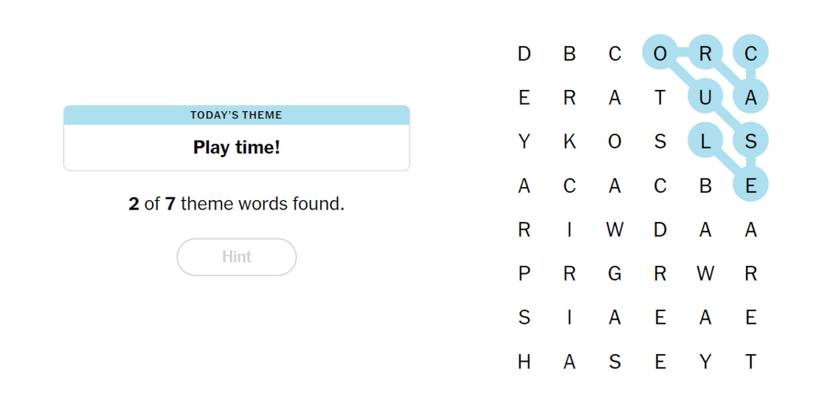Click the highlighted letter A
Screen dimensions: 825x413
[750, 97]
